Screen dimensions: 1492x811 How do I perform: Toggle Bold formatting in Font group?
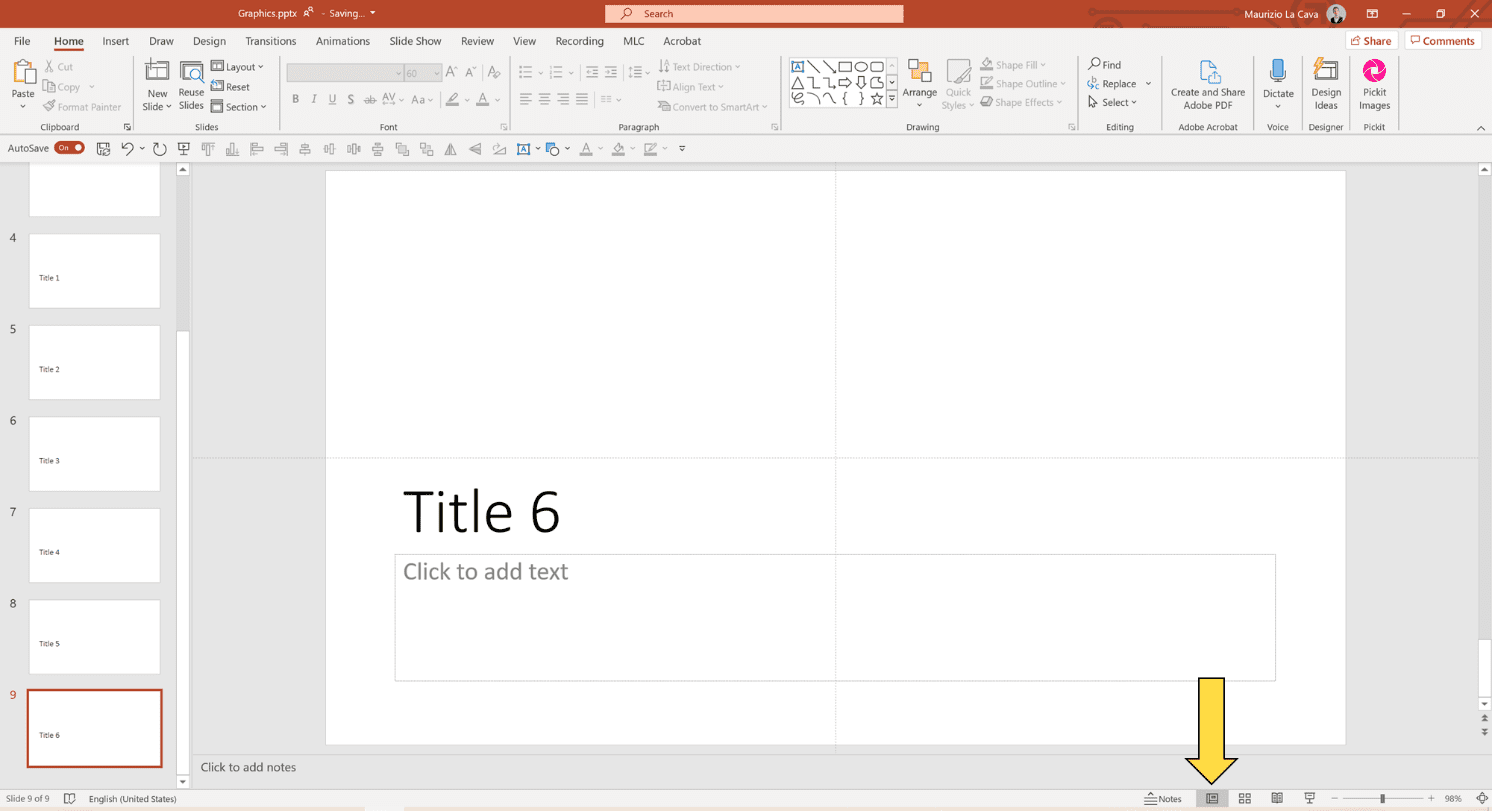pyautogui.click(x=295, y=99)
